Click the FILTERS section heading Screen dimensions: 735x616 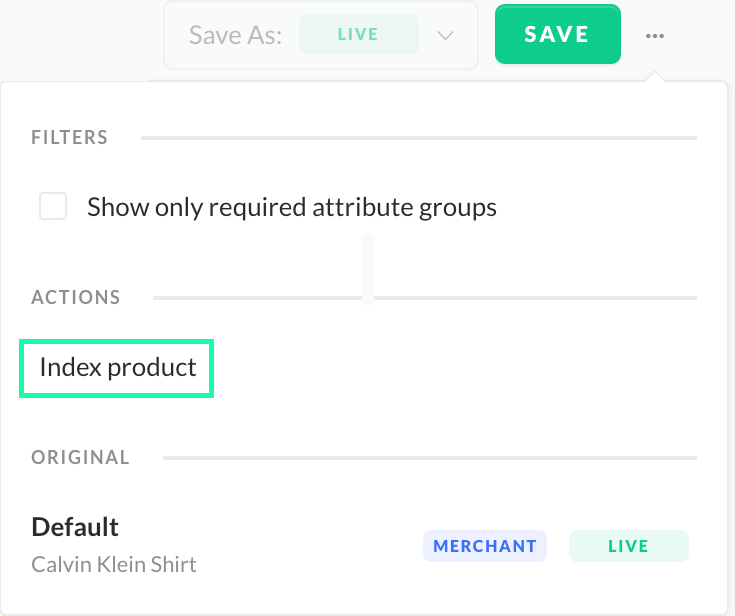(x=69, y=136)
